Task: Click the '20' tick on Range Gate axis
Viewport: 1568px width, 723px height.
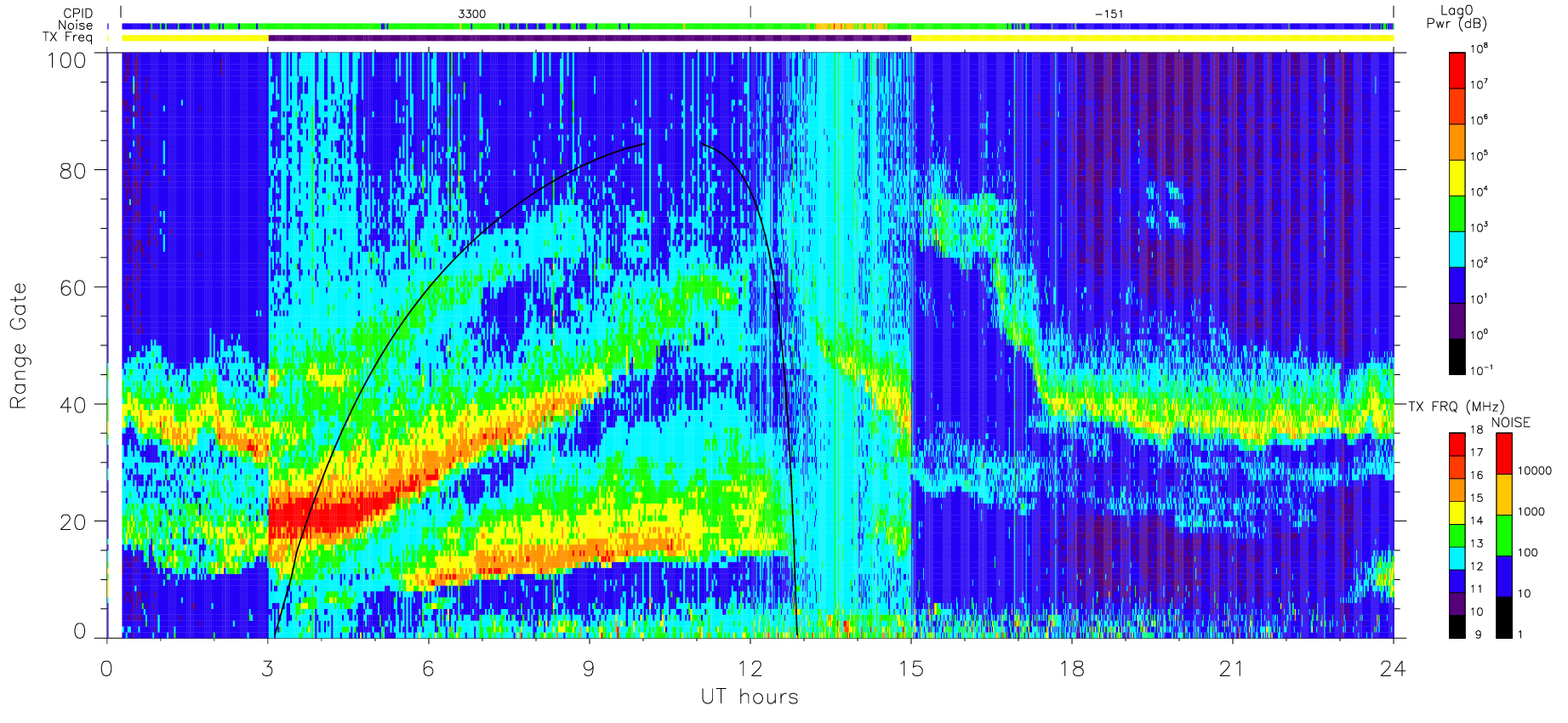Action: tap(72, 522)
